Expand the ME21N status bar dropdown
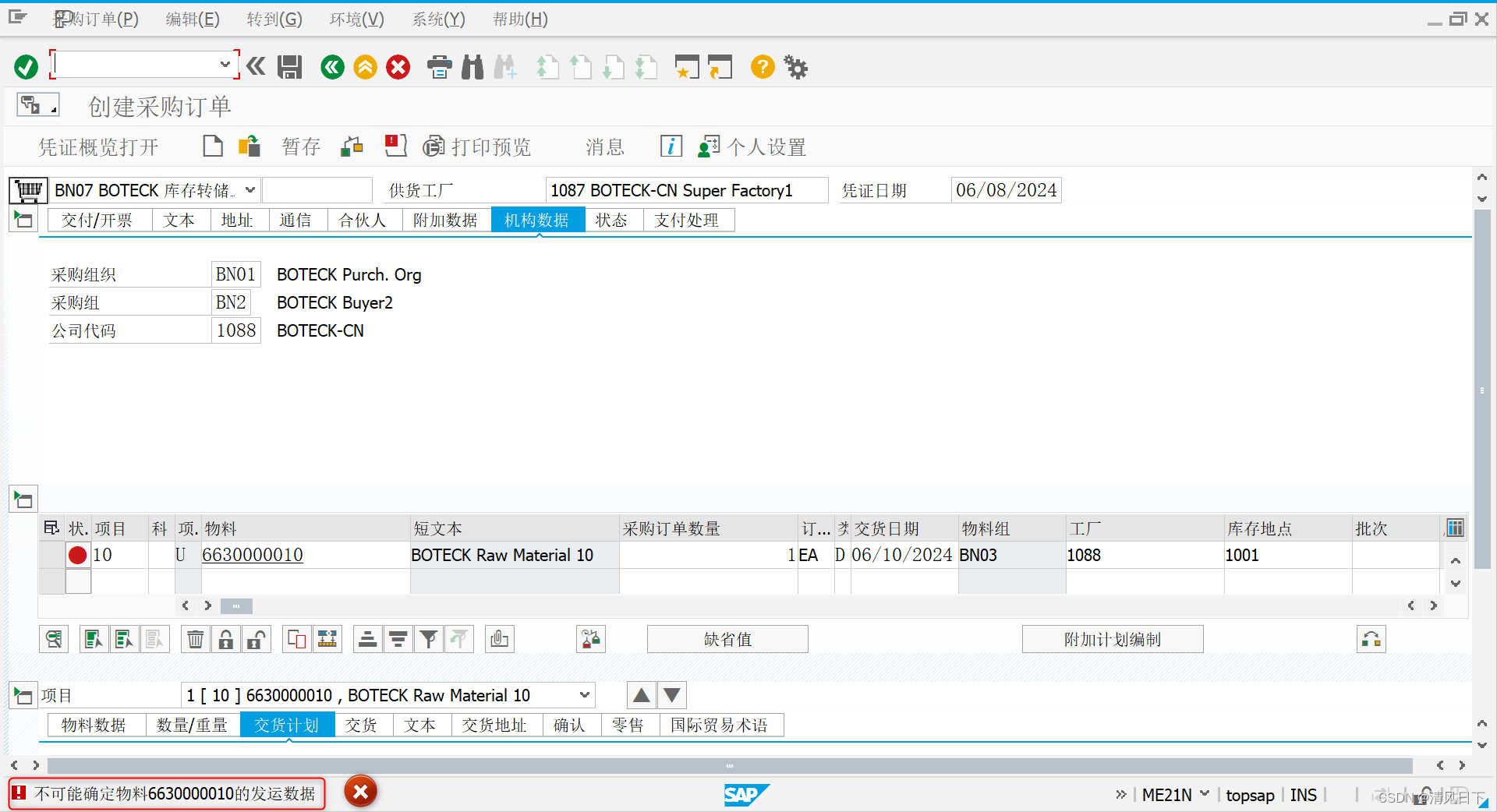This screenshot has height=812, width=1497. coord(1205,794)
